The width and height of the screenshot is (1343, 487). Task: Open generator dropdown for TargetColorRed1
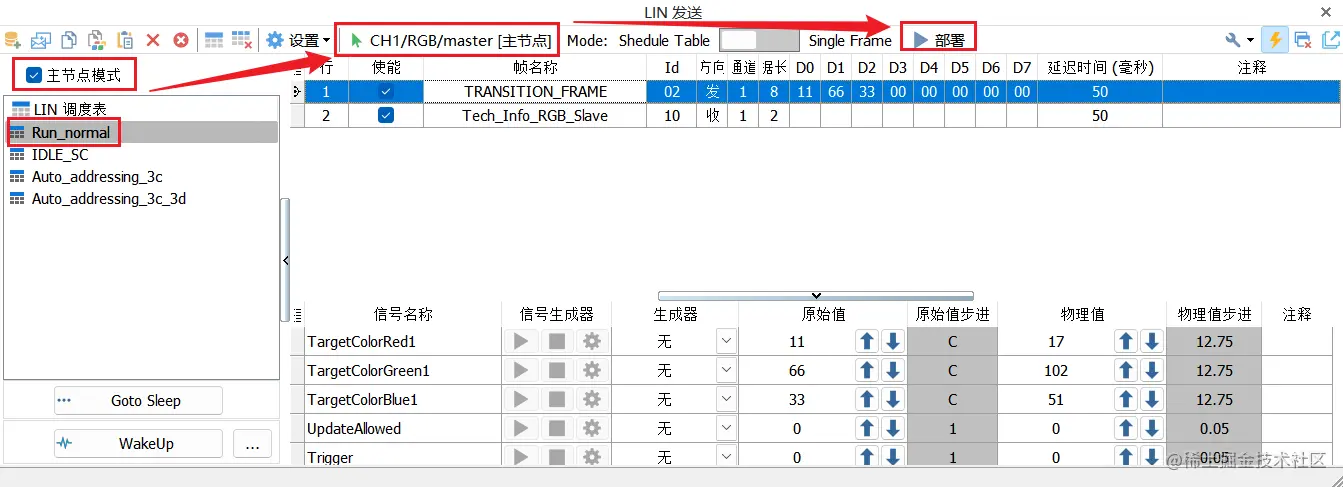pos(726,341)
